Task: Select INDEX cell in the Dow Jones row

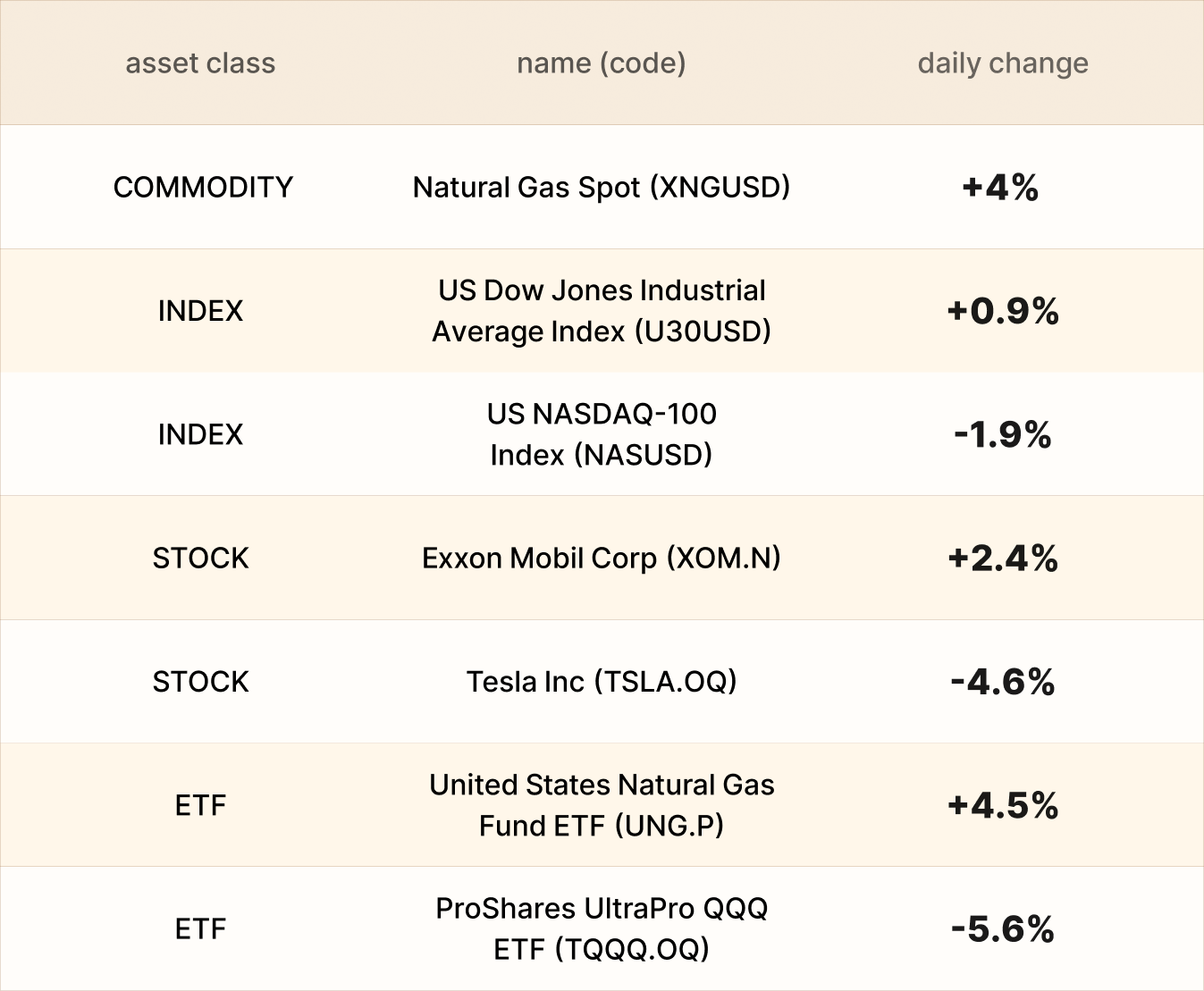Action: (x=200, y=311)
